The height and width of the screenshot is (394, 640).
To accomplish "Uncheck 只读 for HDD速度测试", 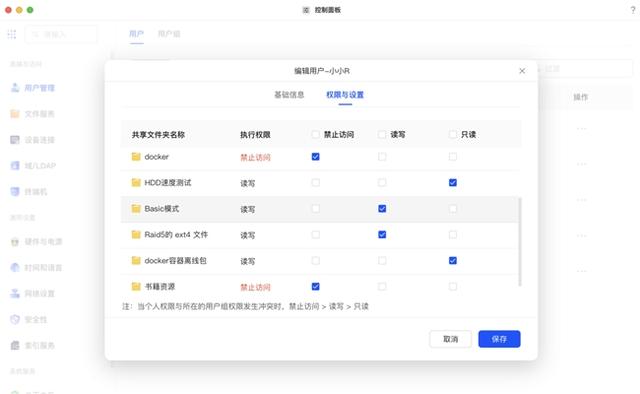I will point(453,183).
